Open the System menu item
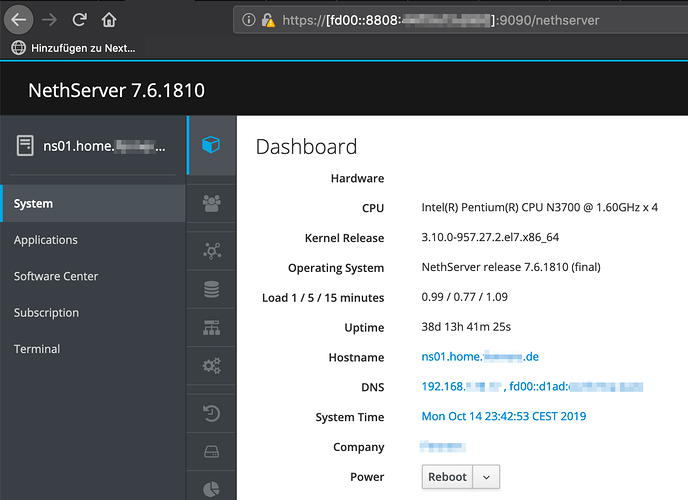The image size is (688, 500). [93, 204]
